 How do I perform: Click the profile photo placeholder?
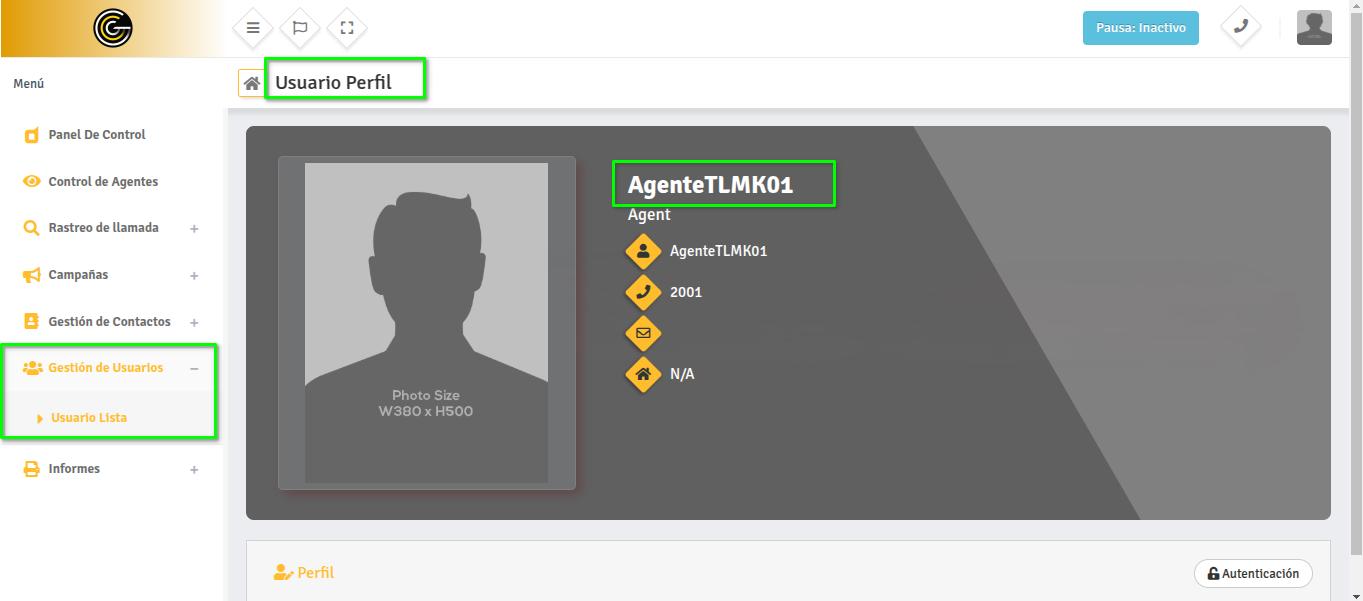427,323
